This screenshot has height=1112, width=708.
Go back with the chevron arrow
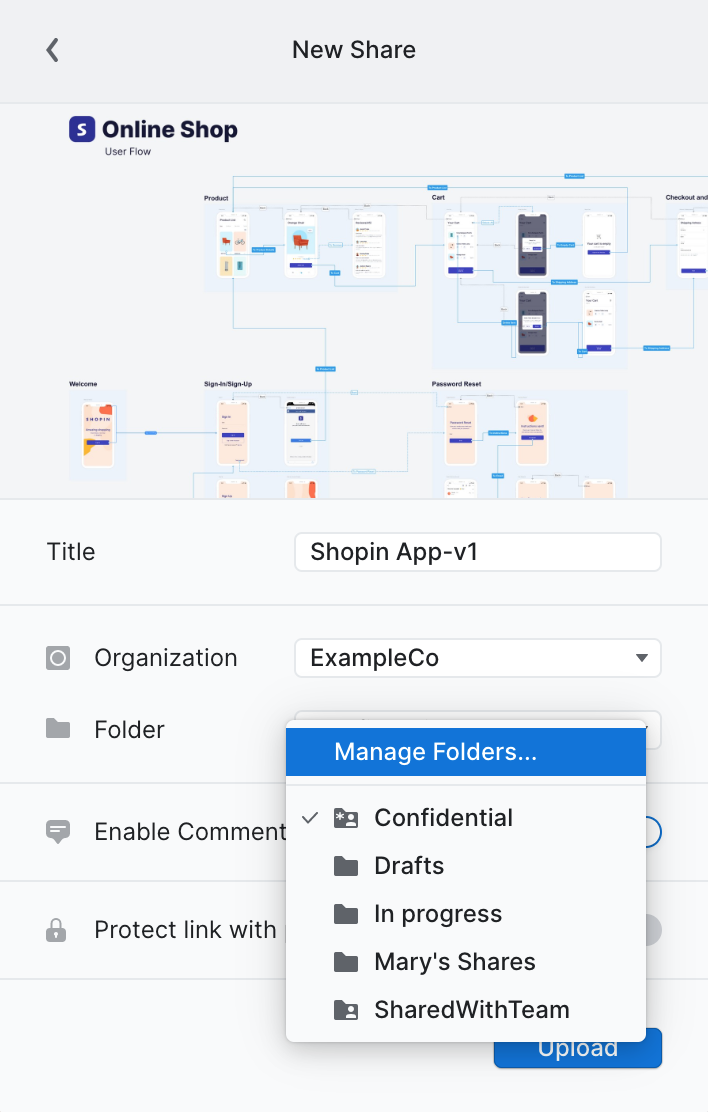52,50
